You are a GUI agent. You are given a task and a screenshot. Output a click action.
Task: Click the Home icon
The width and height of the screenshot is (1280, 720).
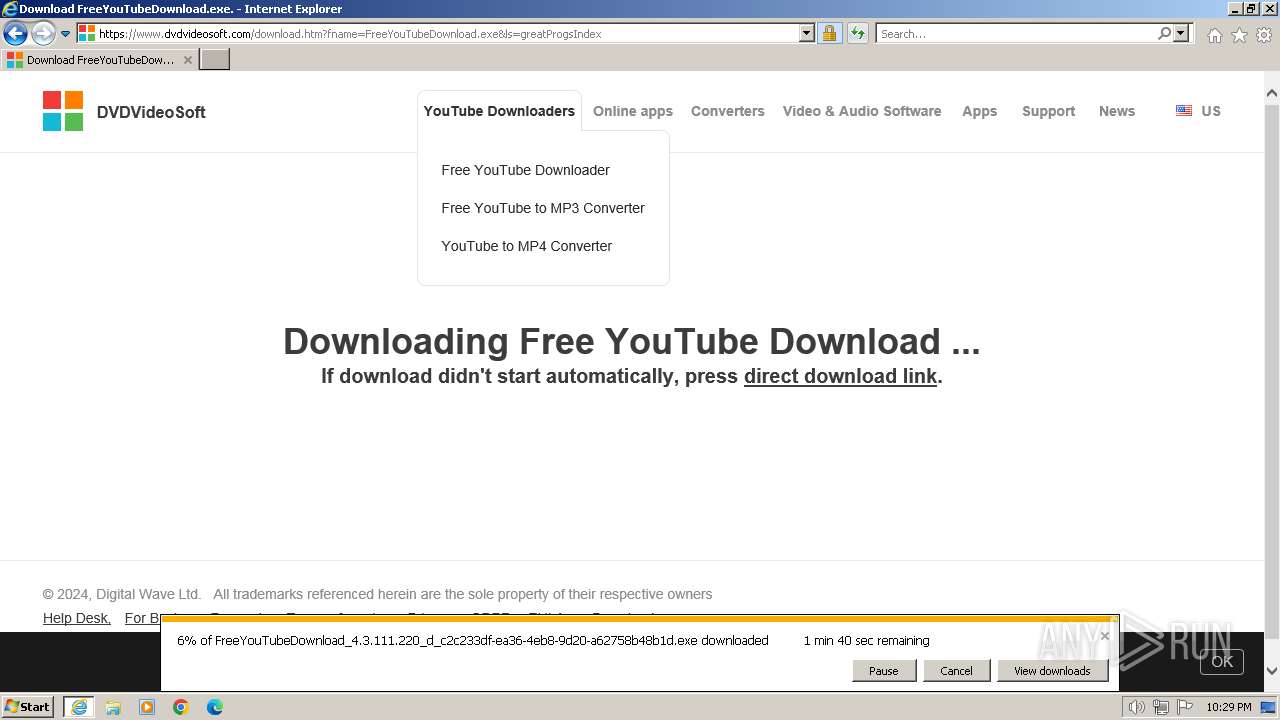click(1214, 35)
